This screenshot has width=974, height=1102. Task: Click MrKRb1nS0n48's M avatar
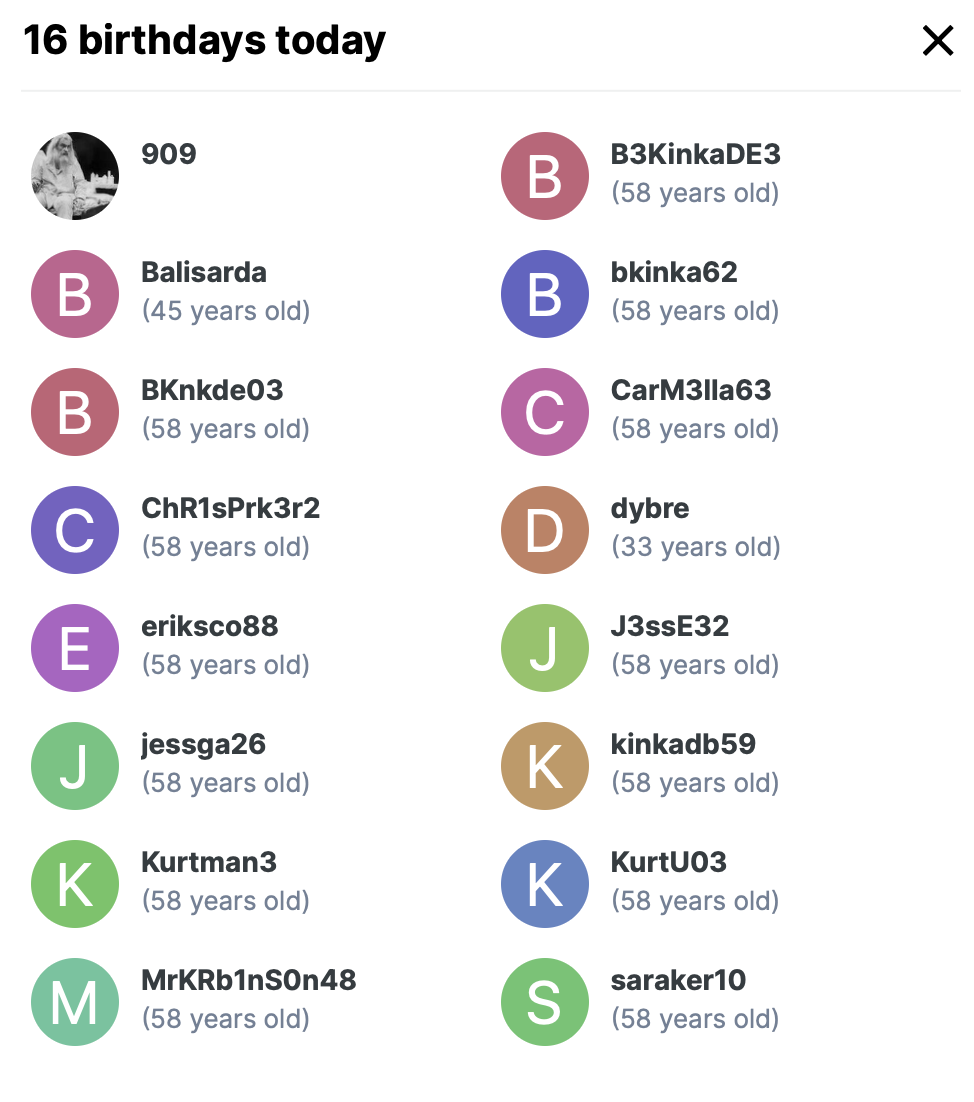coord(75,1002)
